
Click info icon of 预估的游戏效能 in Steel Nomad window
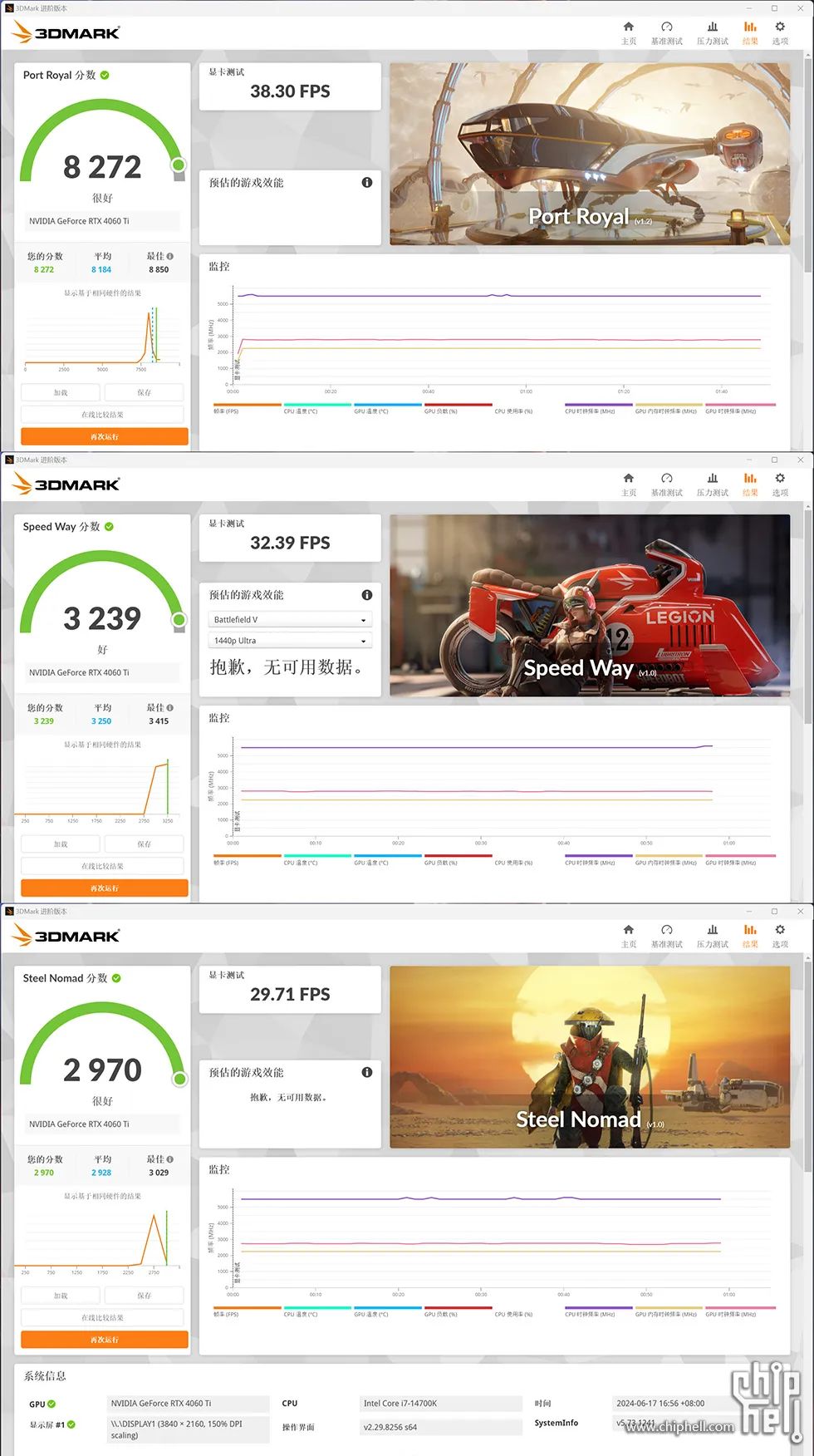[366, 1072]
